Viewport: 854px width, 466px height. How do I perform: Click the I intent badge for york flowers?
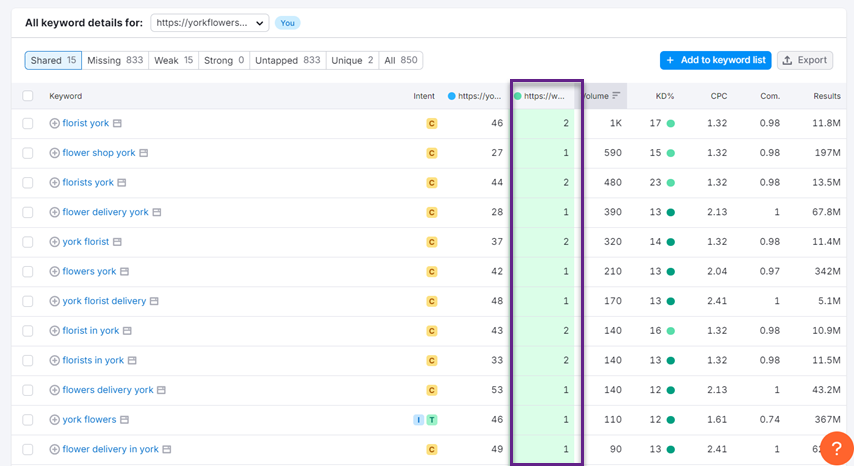pyautogui.click(x=418, y=420)
